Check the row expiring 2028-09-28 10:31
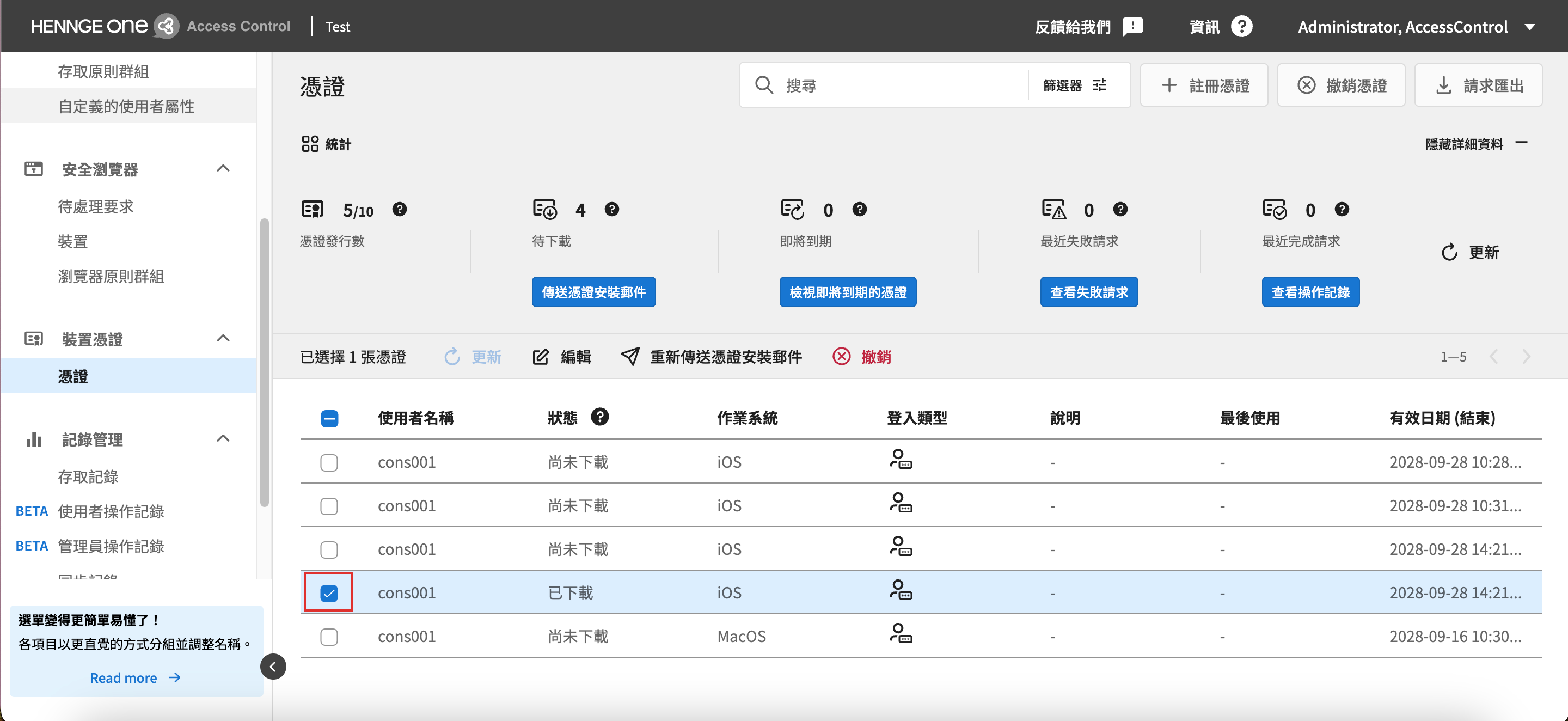This screenshot has width=1568, height=721. (329, 506)
